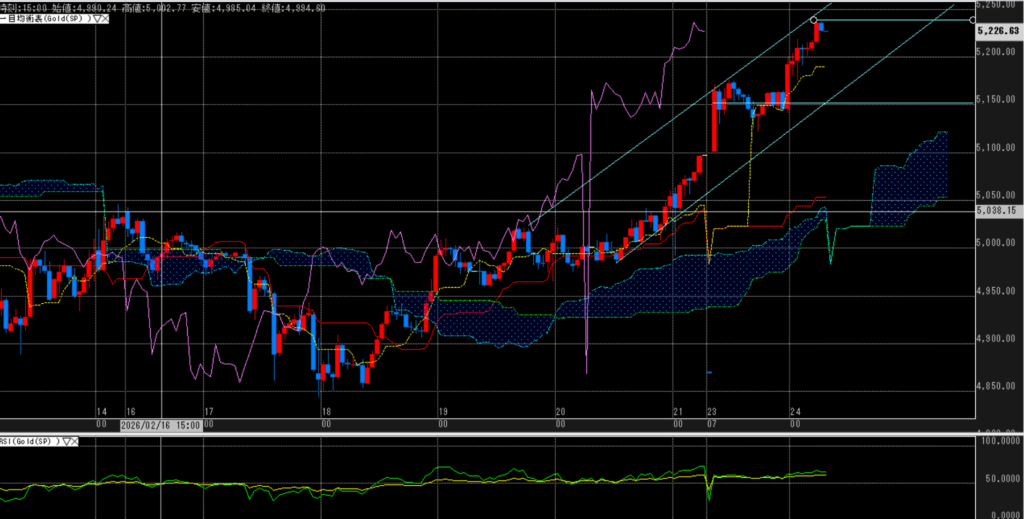Remove the RSI (Gold SP) indicator
This screenshot has width=1024, height=519.
75,441
